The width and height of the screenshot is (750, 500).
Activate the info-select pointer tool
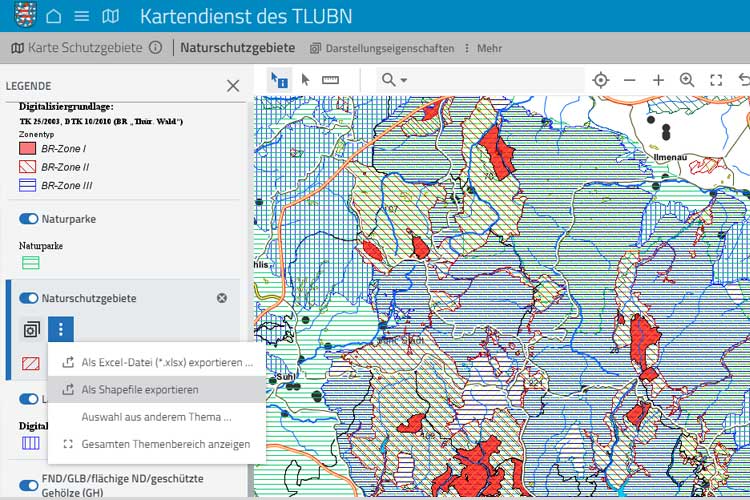[279, 80]
